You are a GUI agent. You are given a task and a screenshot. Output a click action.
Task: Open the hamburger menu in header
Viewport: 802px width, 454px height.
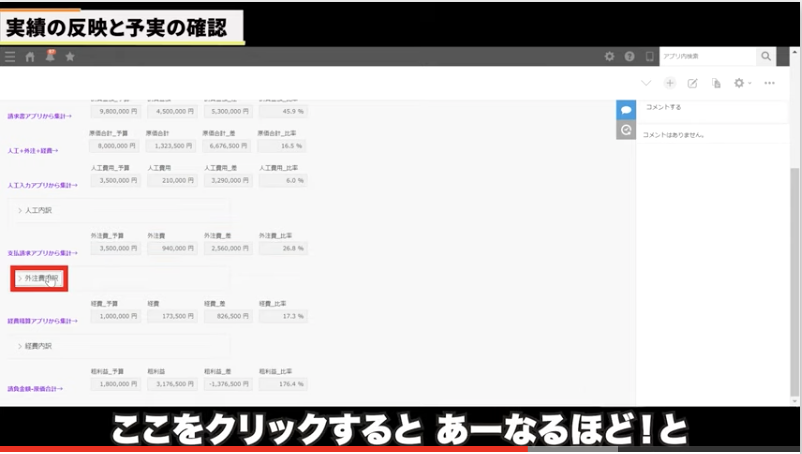[x=10, y=57]
